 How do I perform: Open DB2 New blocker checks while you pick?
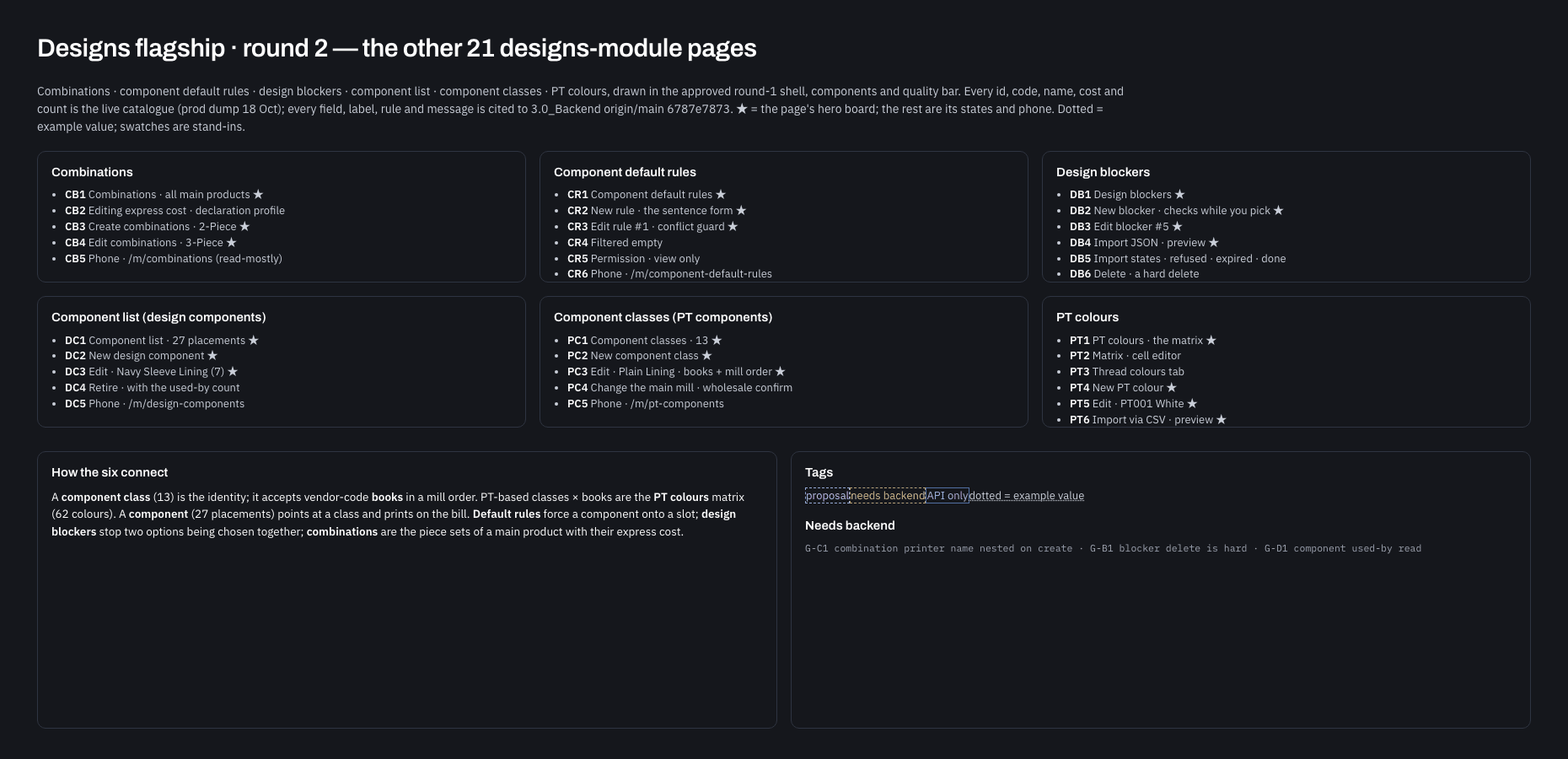coord(1176,211)
